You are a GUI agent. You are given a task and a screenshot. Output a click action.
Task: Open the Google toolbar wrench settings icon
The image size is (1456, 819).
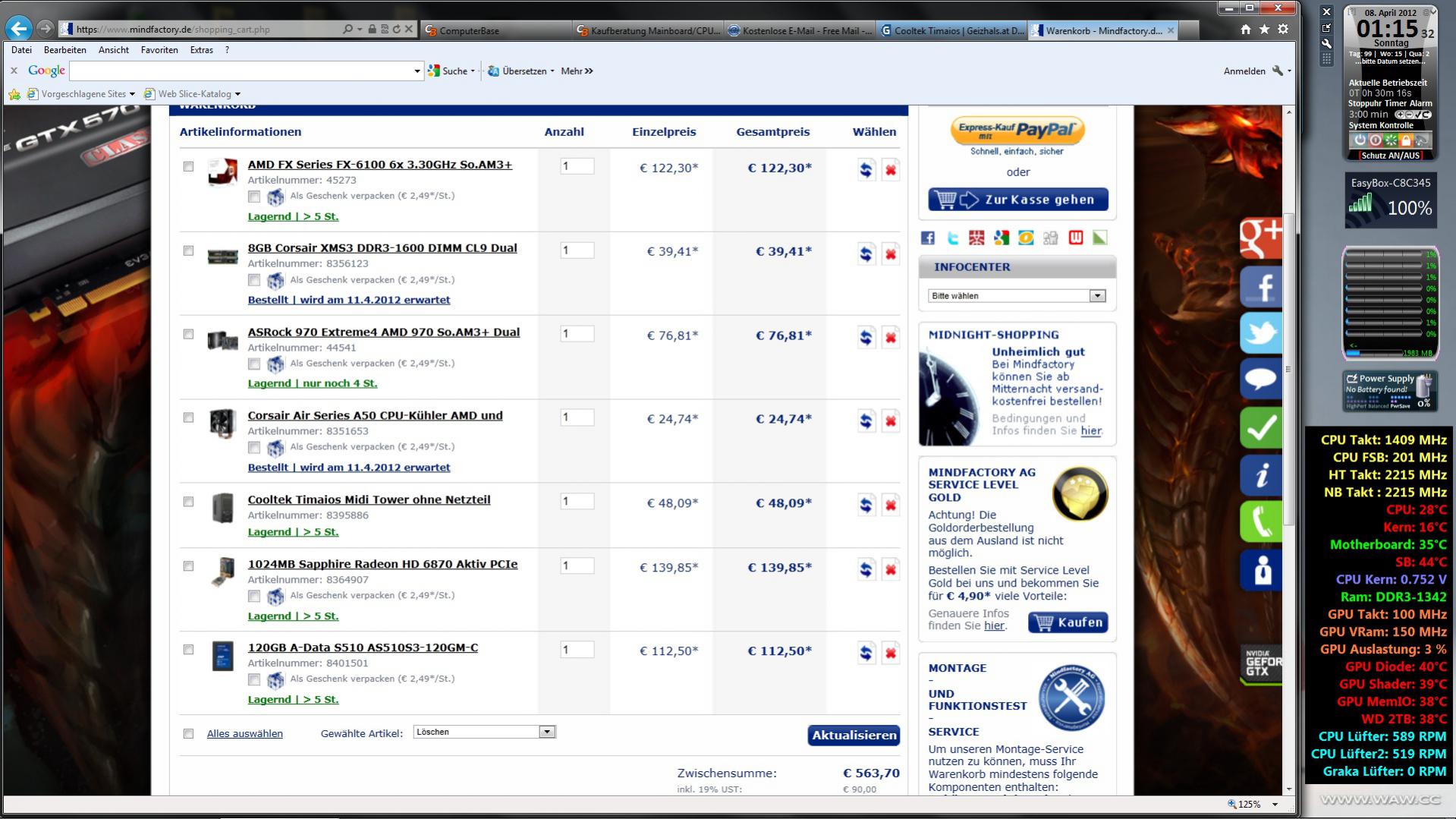[x=1278, y=71]
